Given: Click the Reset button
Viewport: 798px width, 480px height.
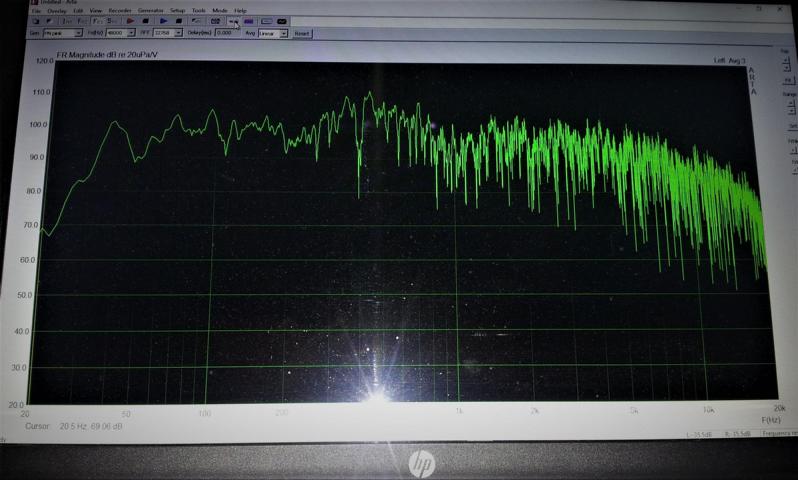Looking at the screenshot, I should 302,34.
